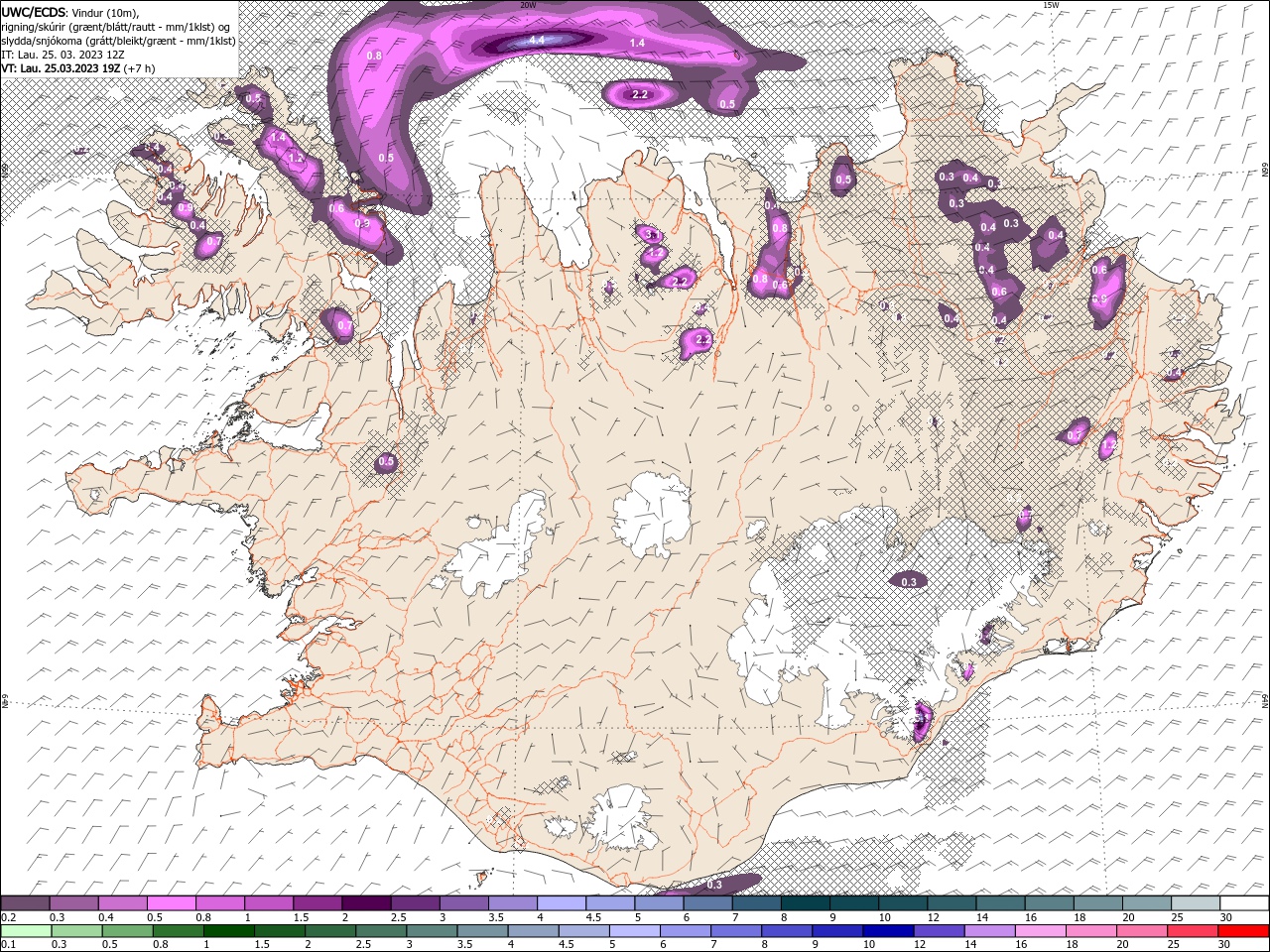Pick the palest green swatch labeled 0.1
The image size is (1270, 952).
[x=26, y=930]
